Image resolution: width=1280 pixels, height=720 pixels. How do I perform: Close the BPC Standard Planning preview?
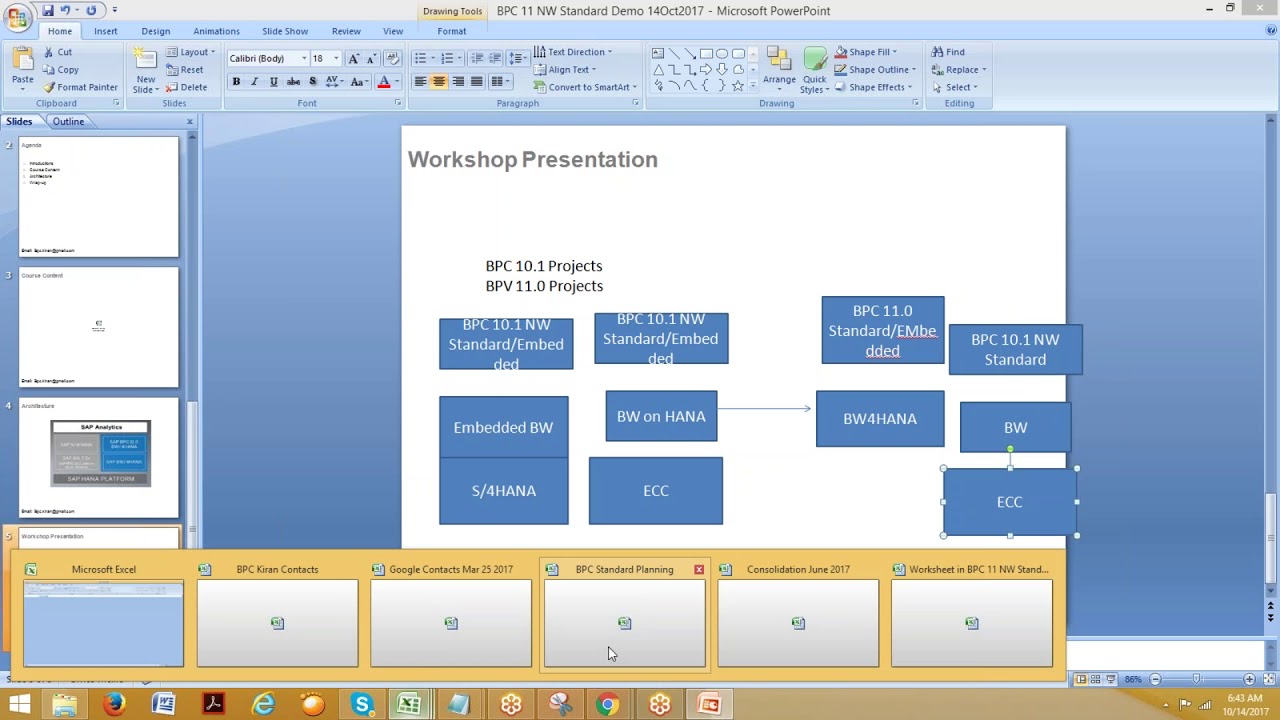point(699,570)
